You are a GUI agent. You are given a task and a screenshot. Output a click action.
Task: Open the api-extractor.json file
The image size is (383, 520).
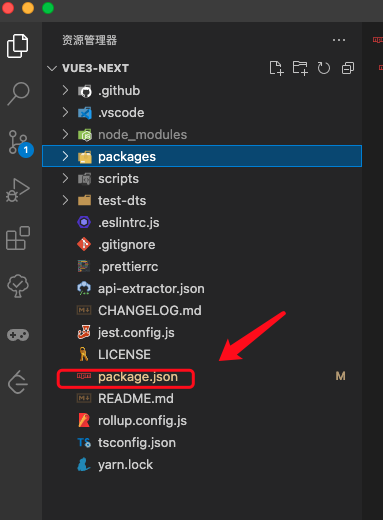(151, 289)
